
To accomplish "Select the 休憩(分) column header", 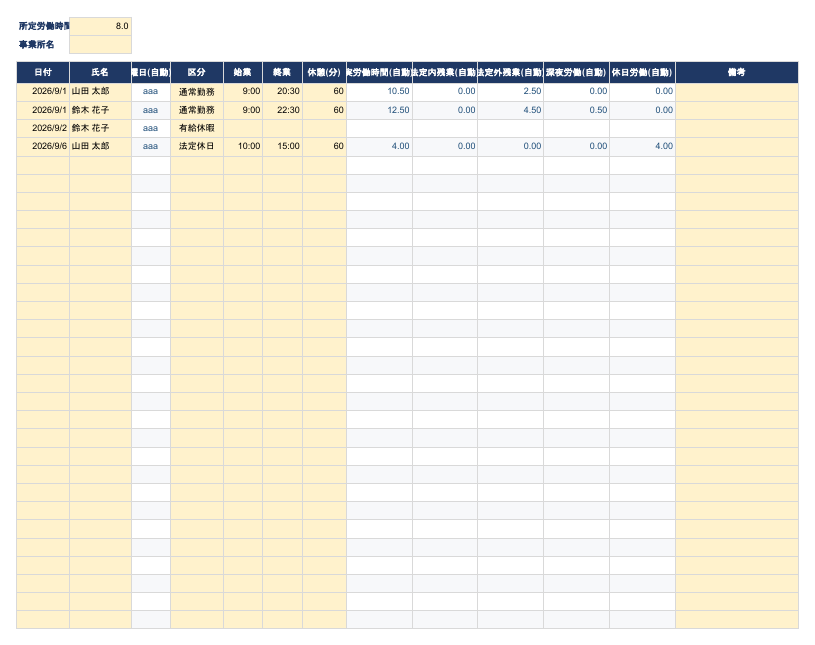I will coord(324,73).
